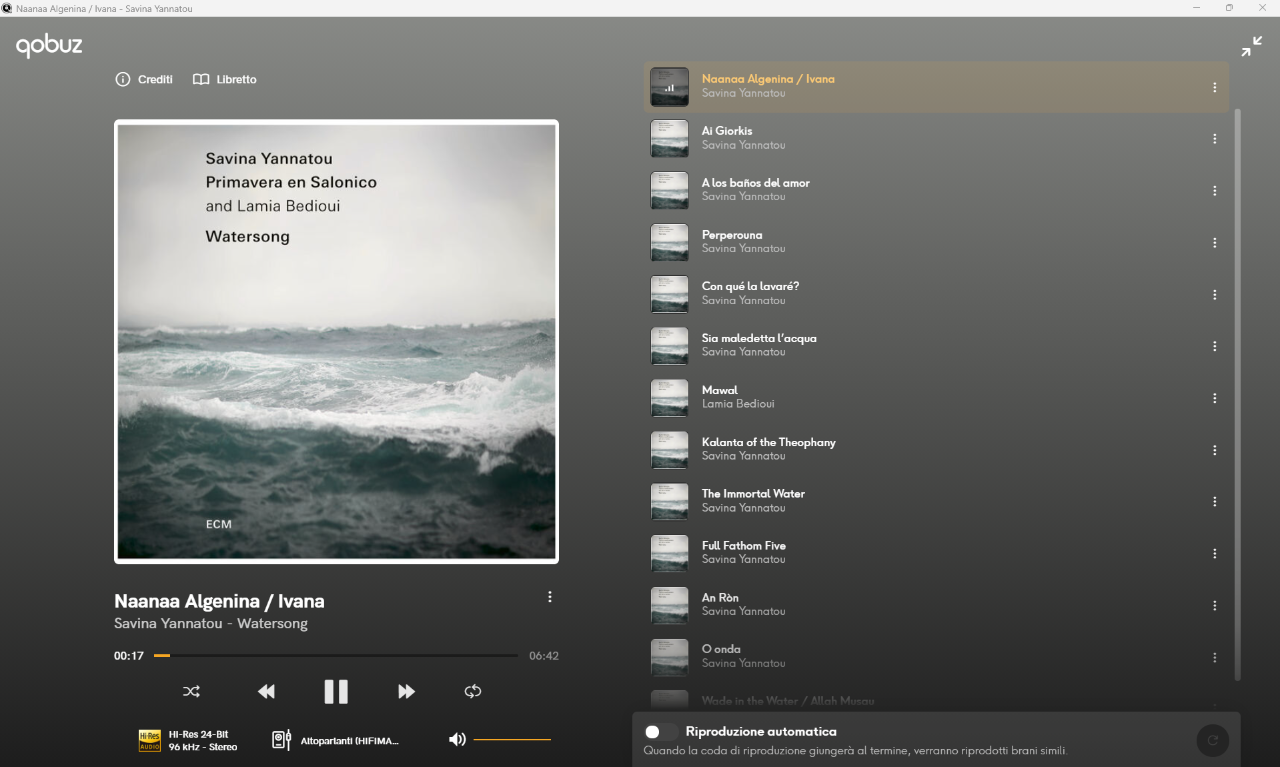Open options menu for A los baños del amor
This screenshot has height=767, width=1280.
click(x=1214, y=191)
